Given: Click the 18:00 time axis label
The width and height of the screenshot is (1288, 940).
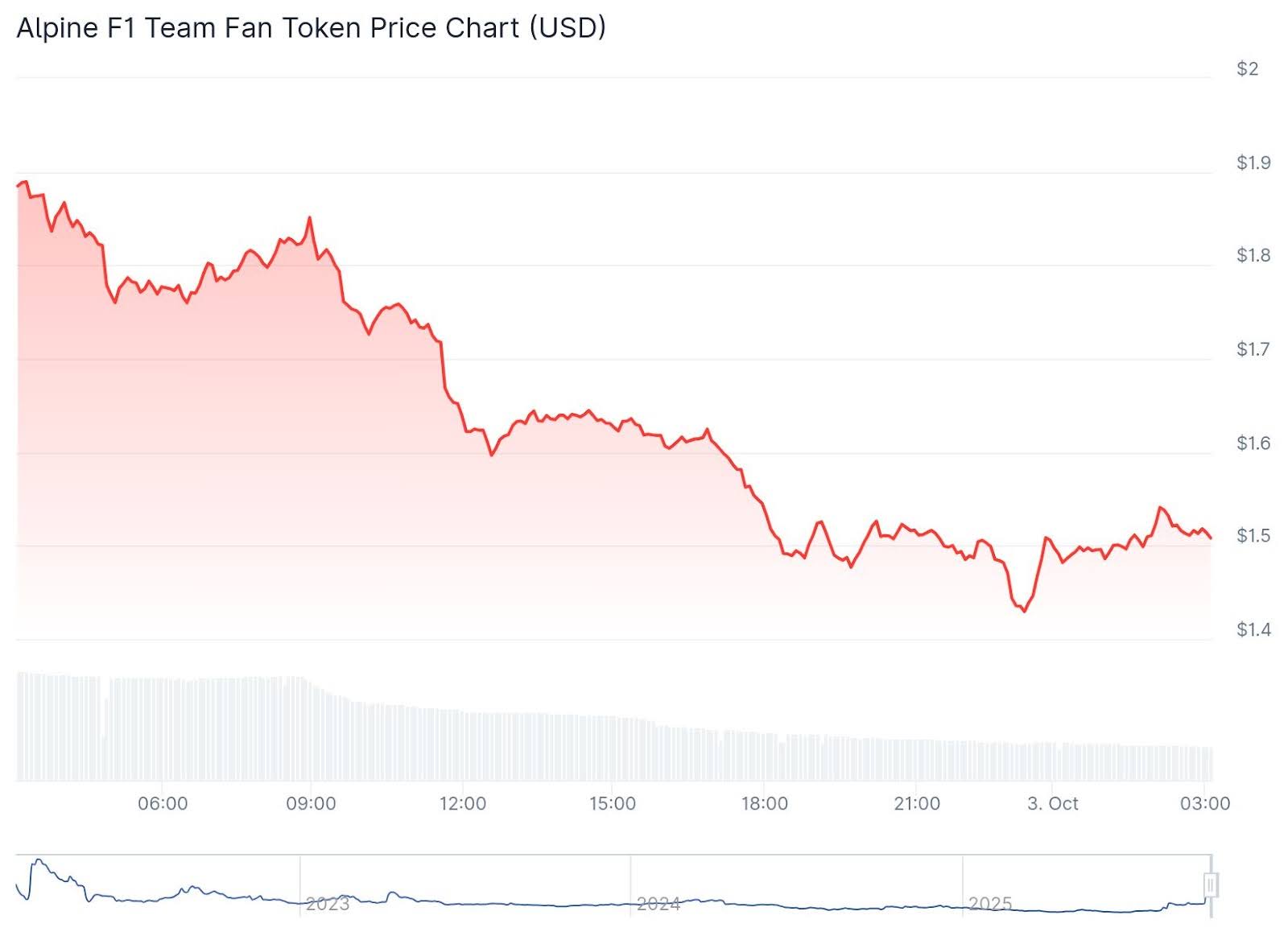Looking at the screenshot, I should [765, 803].
